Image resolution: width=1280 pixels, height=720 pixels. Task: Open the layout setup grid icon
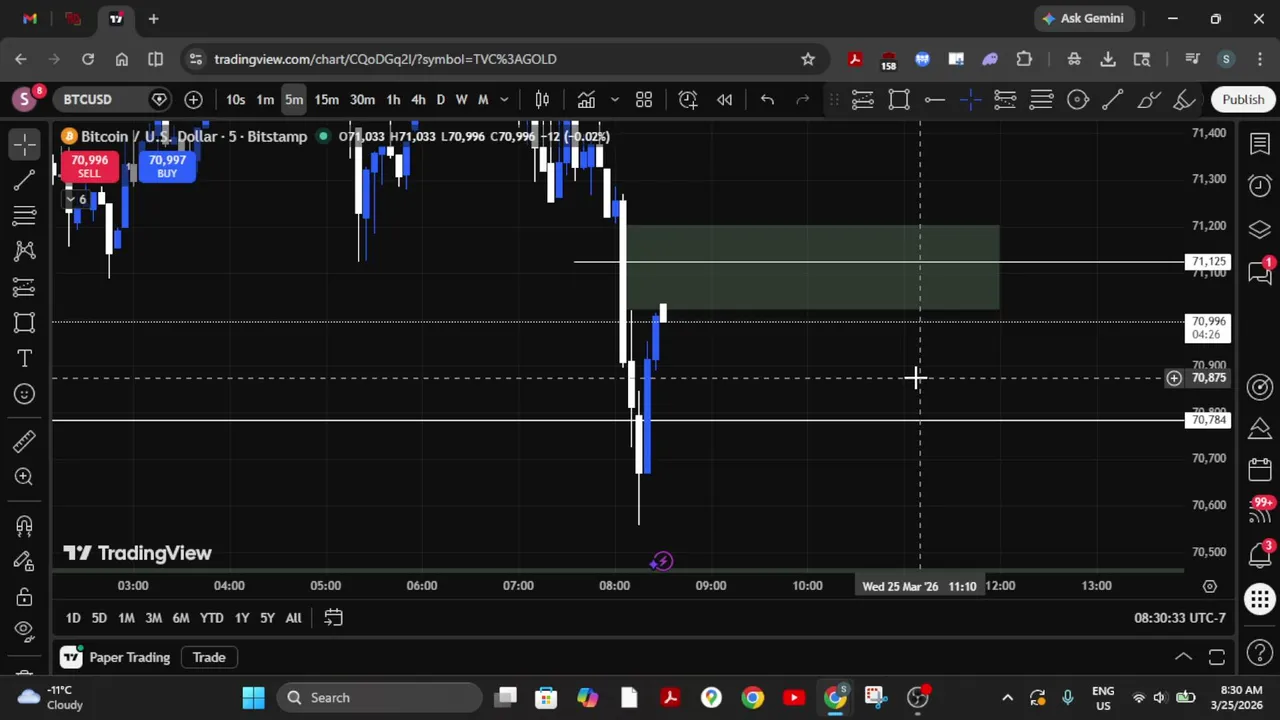coord(644,99)
